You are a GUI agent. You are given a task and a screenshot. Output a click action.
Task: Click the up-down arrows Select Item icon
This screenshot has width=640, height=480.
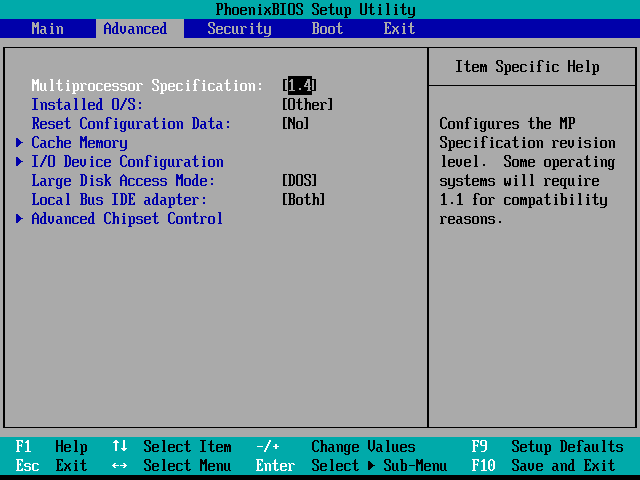[x=120, y=445]
